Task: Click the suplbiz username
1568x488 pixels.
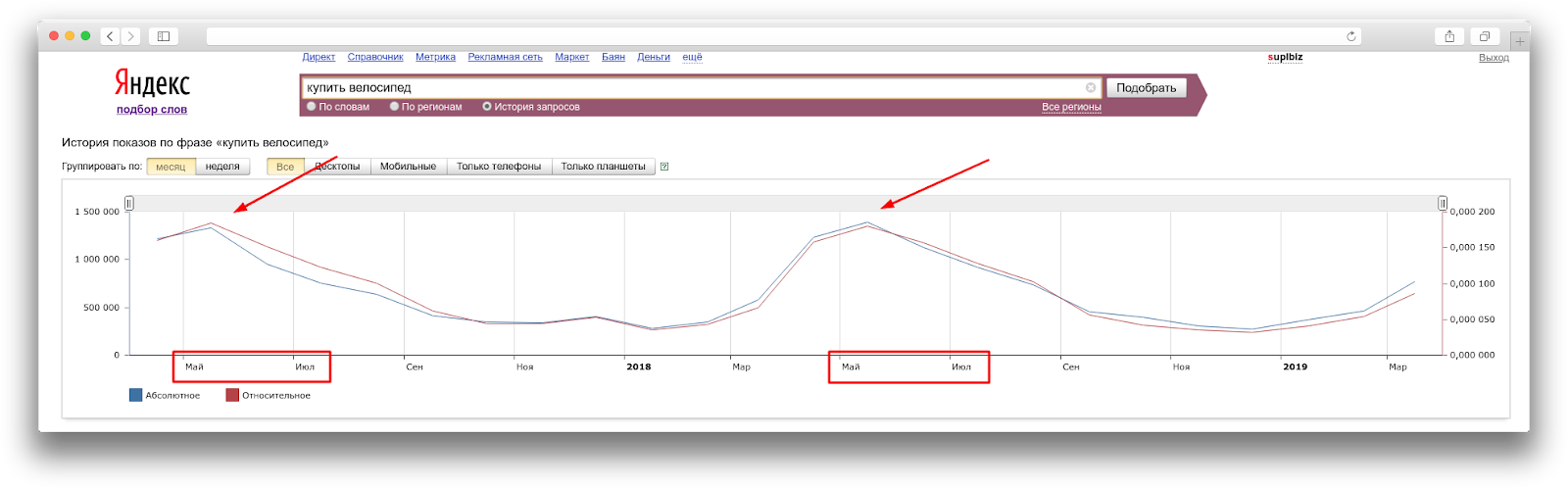Action: coord(1286,57)
